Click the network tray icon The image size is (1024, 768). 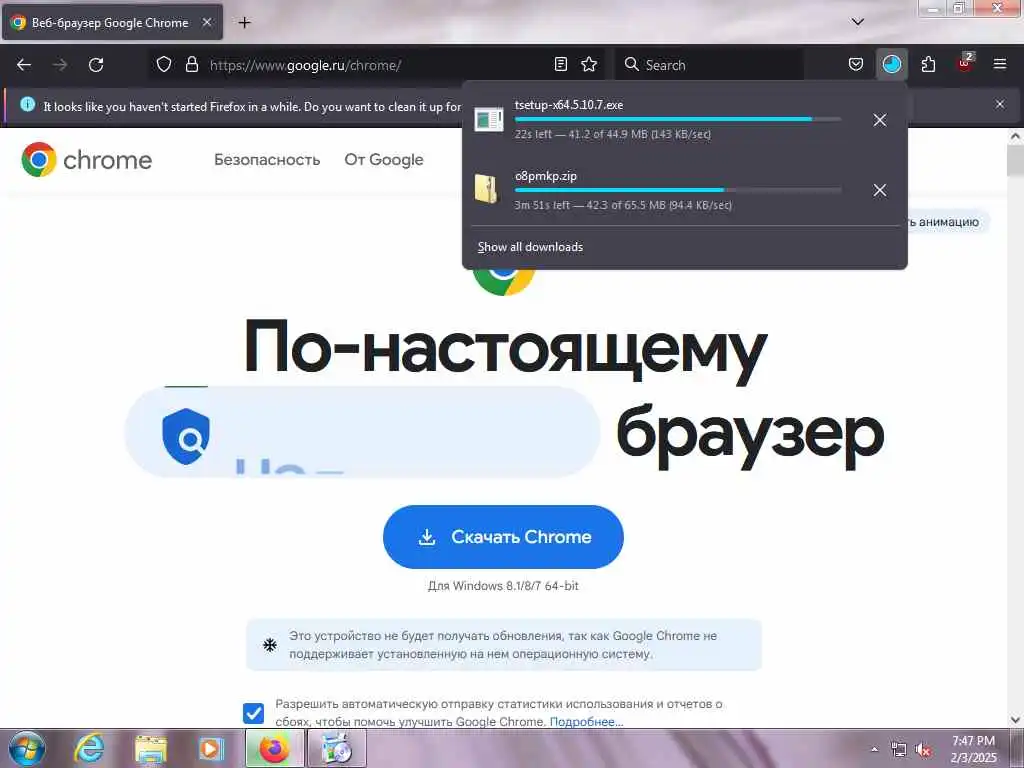(x=899, y=750)
